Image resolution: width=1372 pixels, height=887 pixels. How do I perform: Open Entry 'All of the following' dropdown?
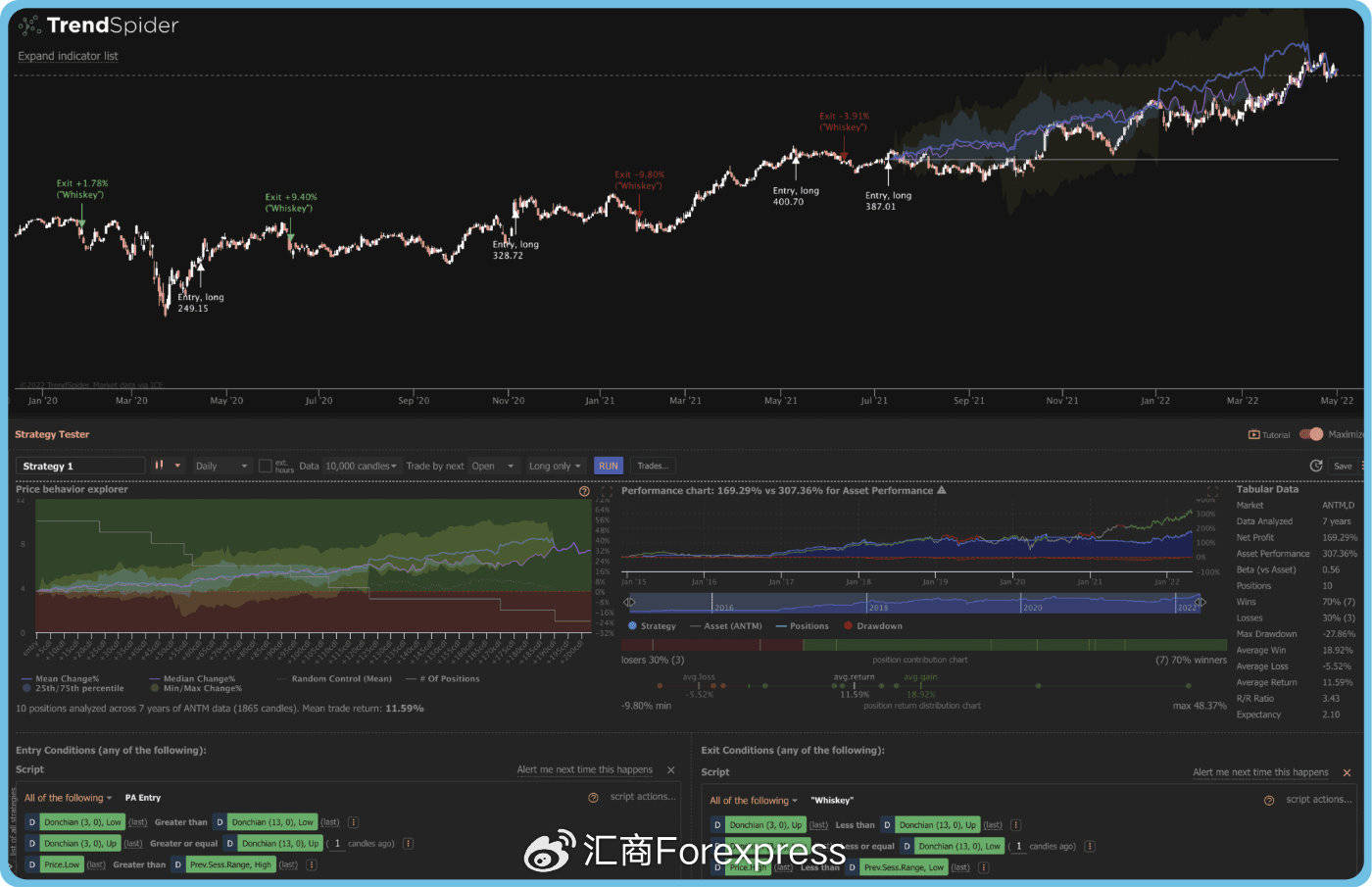click(68, 798)
